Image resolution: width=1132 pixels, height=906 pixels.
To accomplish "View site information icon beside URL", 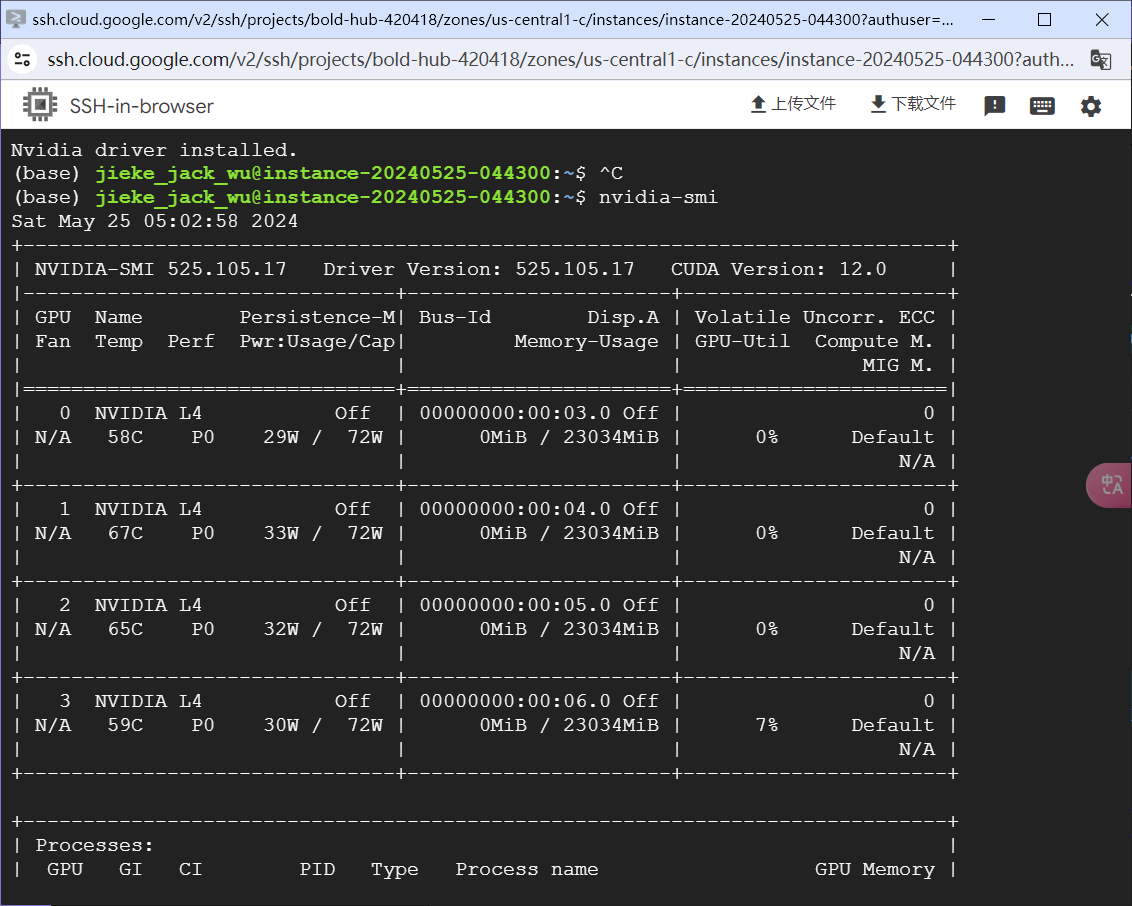I will click(22, 59).
